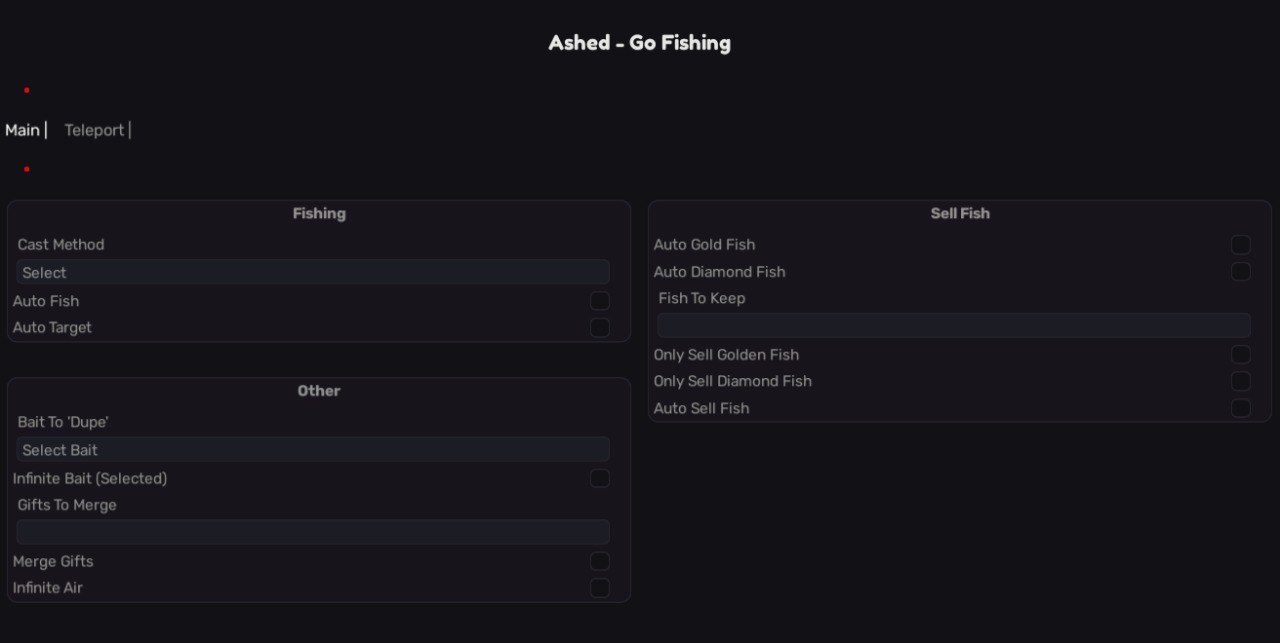Click the Ashed - Go Fishing title
Screen dimensions: 1280x643
click(x=639, y=43)
